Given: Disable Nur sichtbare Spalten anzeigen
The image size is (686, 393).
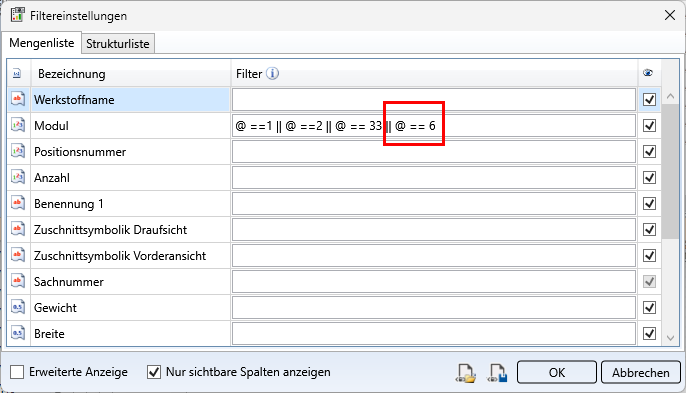Looking at the screenshot, I should coord(154,372).
